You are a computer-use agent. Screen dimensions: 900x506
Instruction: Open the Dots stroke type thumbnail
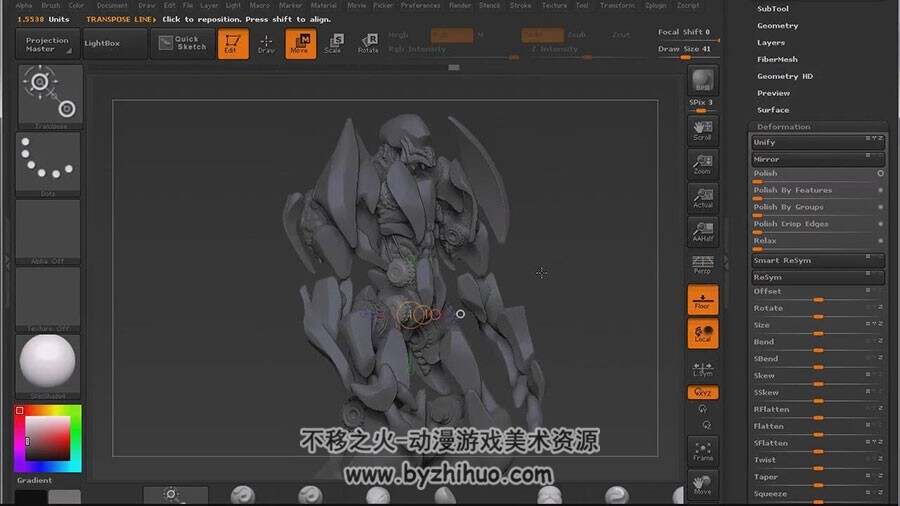coord(48,164)
